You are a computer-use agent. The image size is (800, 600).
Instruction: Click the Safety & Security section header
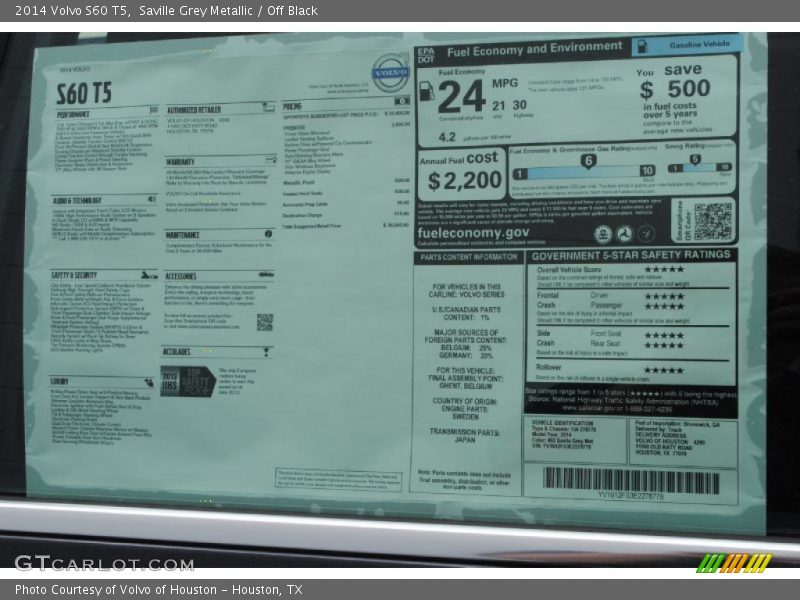point(104,275)
